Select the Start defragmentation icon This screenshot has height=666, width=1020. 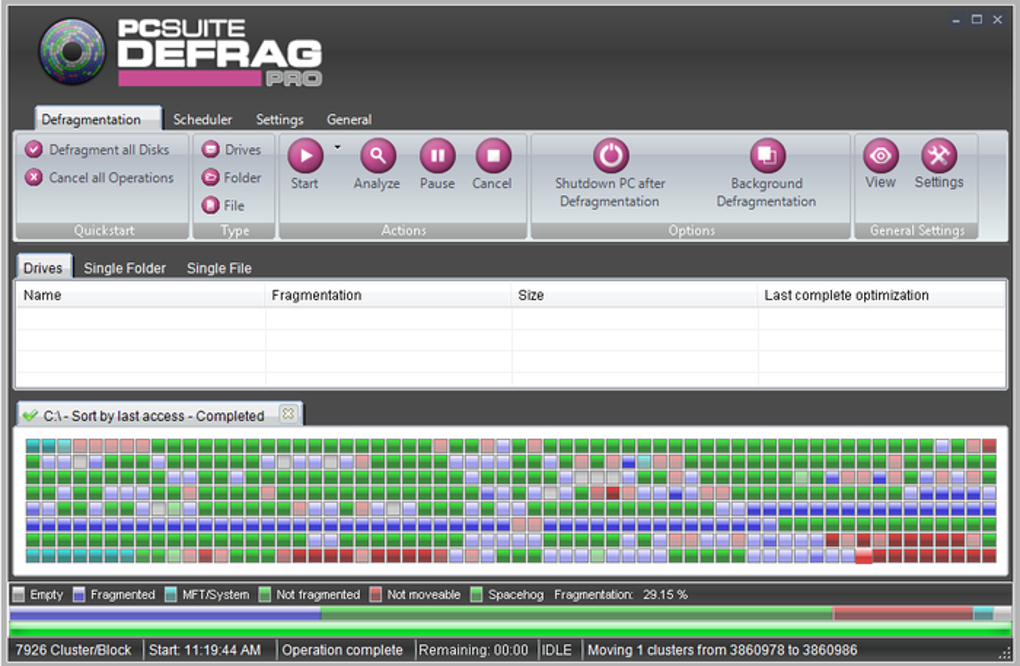click(304, 156)
